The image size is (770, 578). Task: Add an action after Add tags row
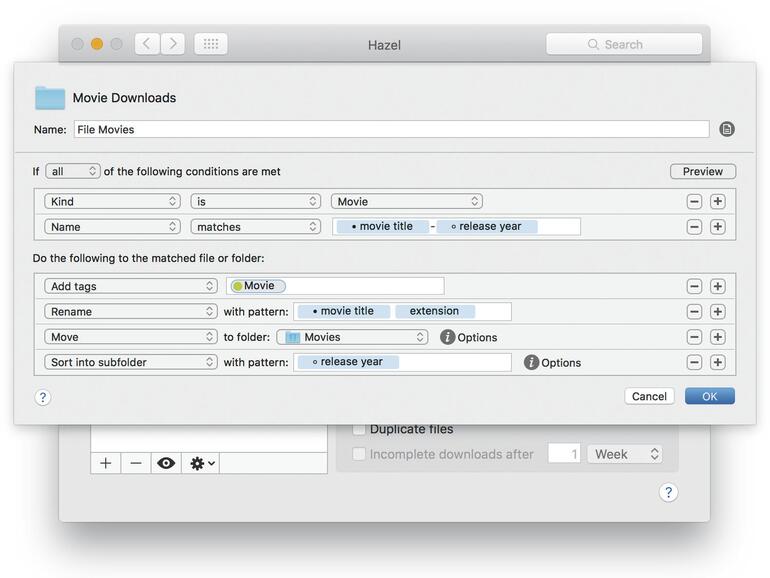click(x=717, y=286)
